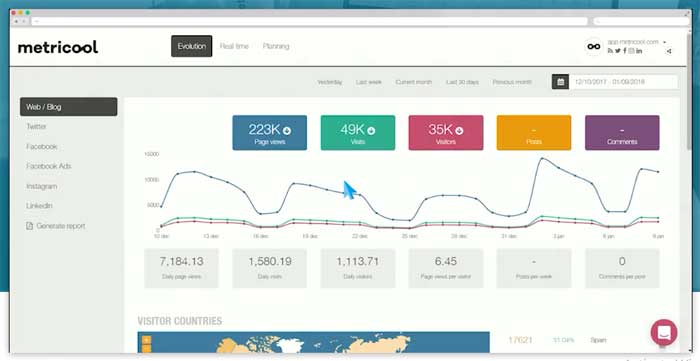Select Web / Blog in sidebar

[x=69, y=107]
